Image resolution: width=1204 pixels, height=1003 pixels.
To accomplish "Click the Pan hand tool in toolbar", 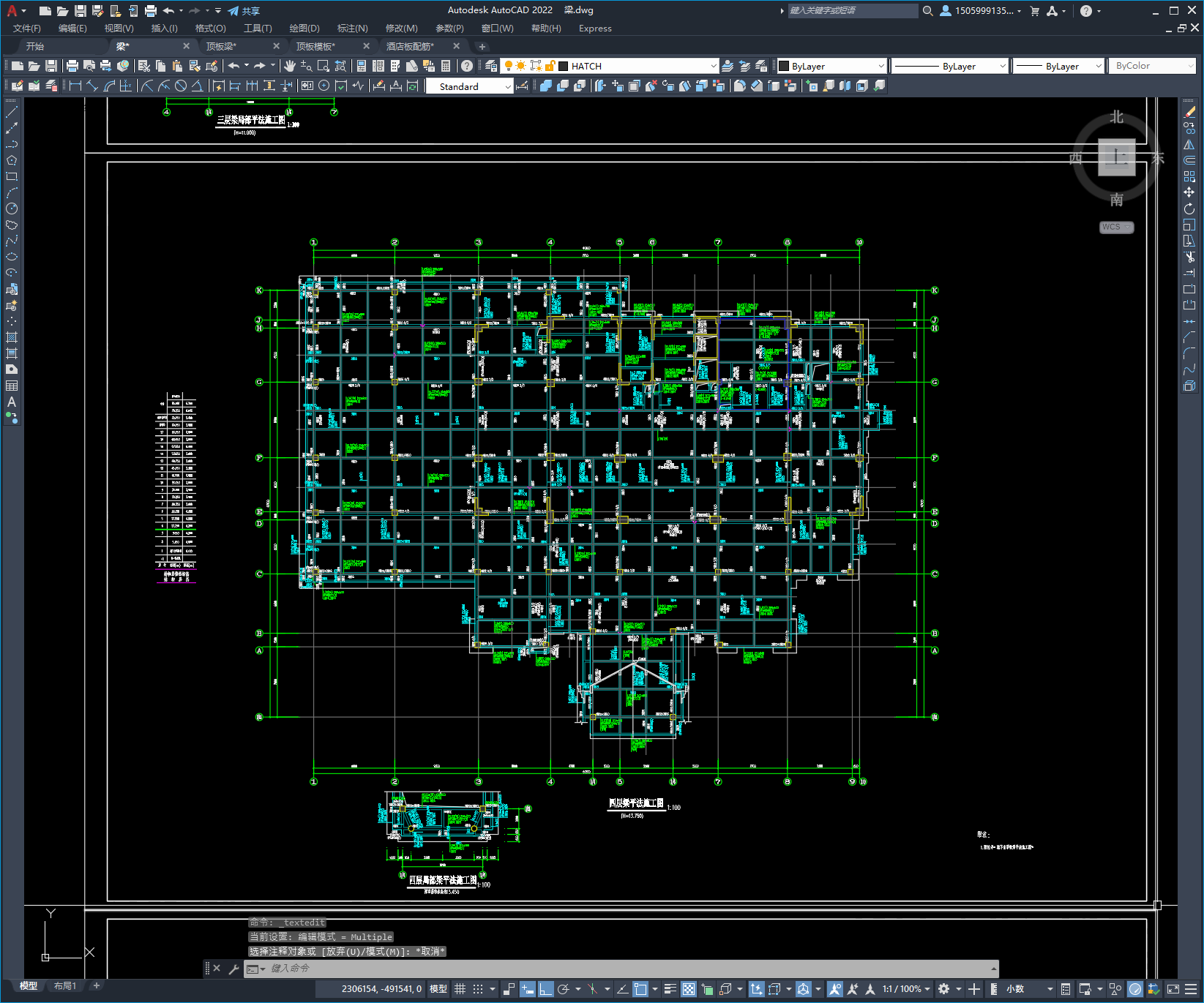I will point(290,66).
